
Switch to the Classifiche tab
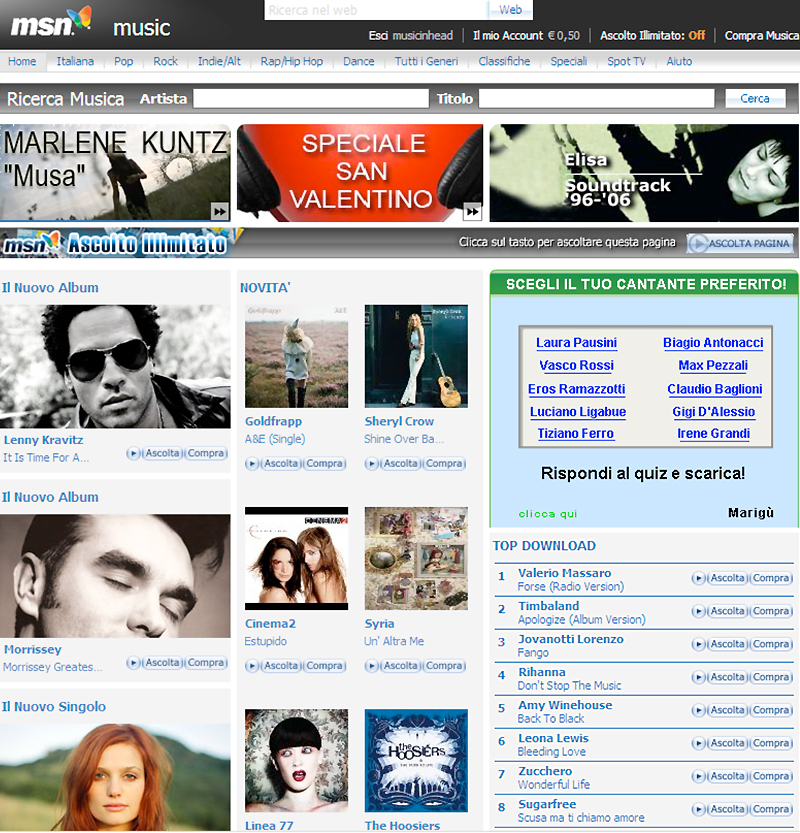pos(504,61)
